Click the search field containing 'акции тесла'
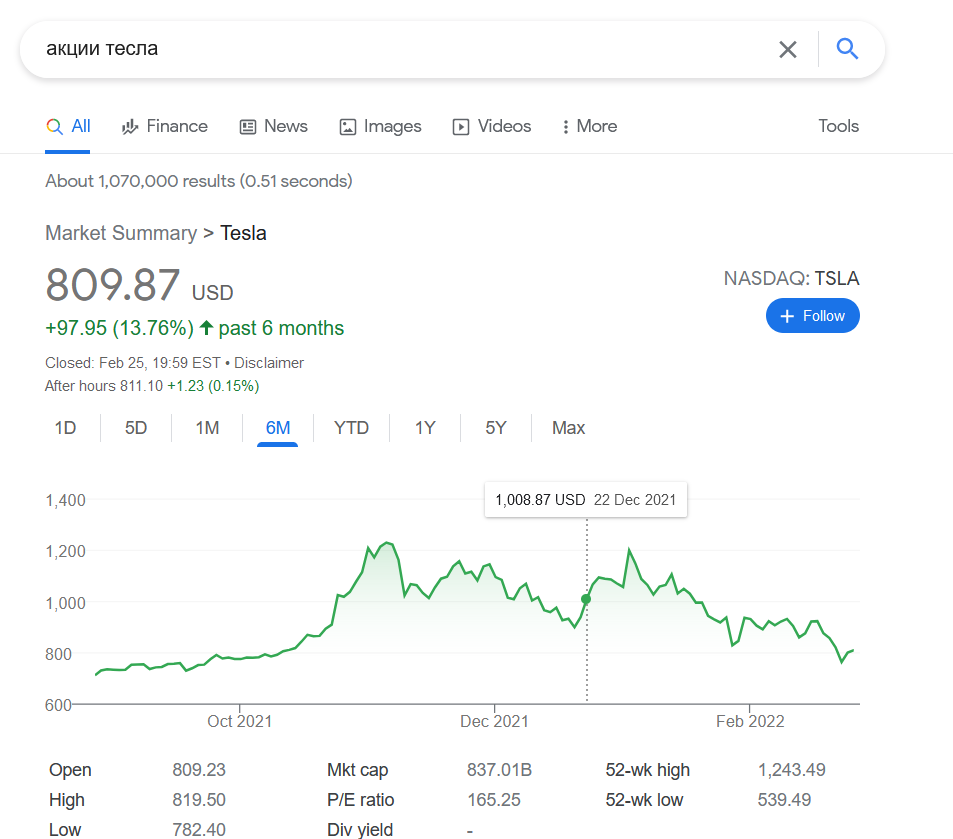 pos(400,49)
